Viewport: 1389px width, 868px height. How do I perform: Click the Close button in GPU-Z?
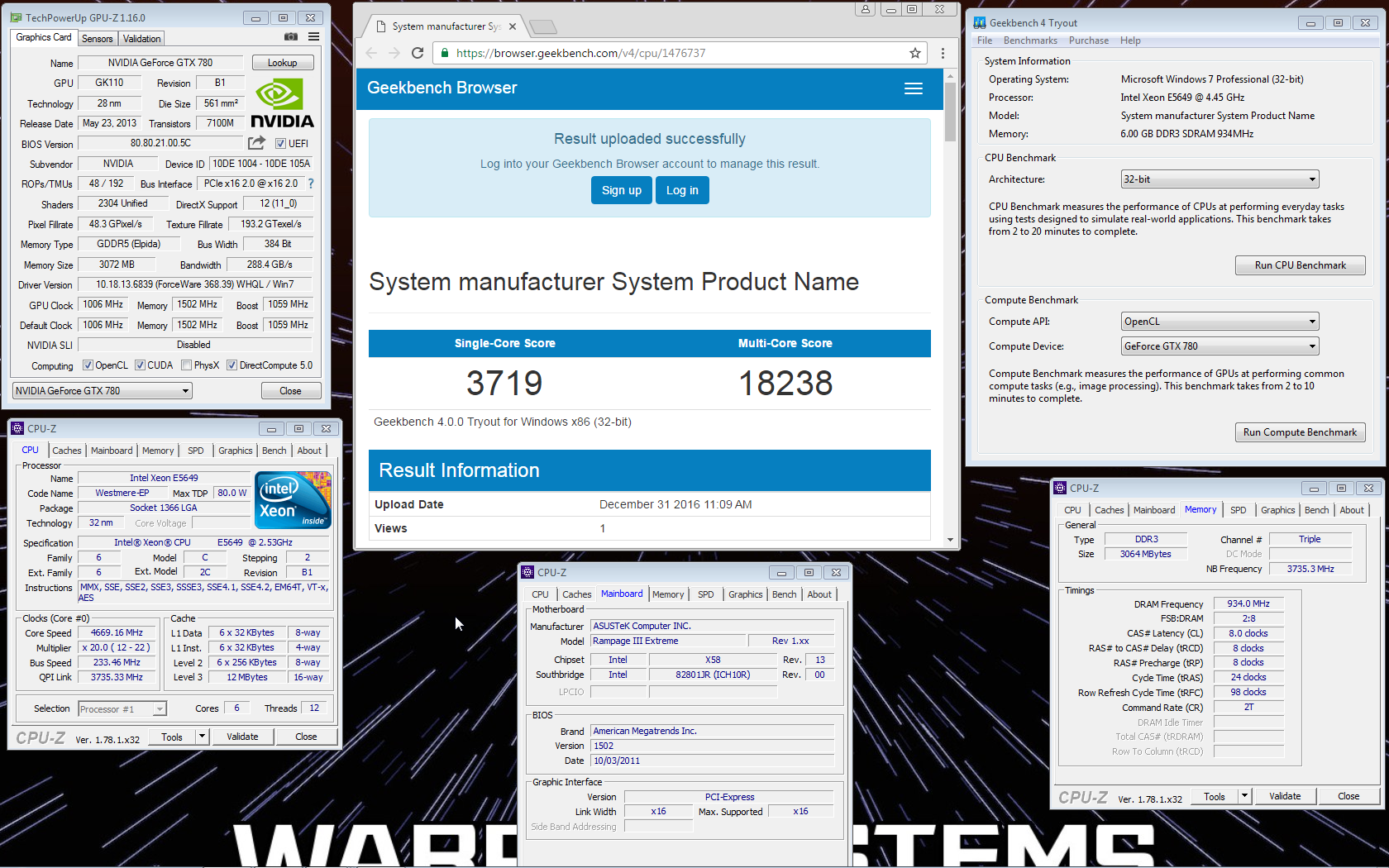tap(290, 391)
